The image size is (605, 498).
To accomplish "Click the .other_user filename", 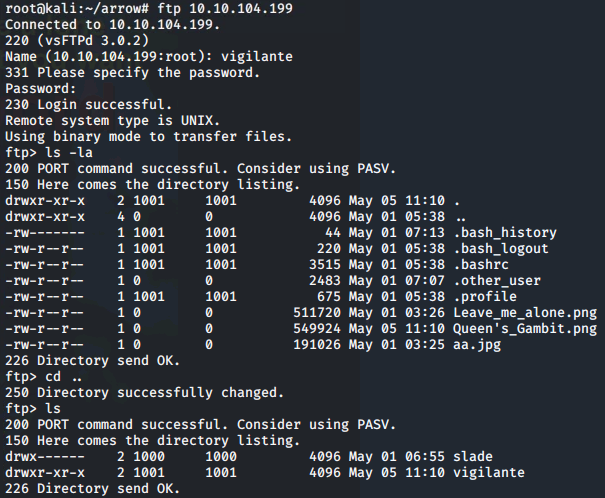I will 497,280.
